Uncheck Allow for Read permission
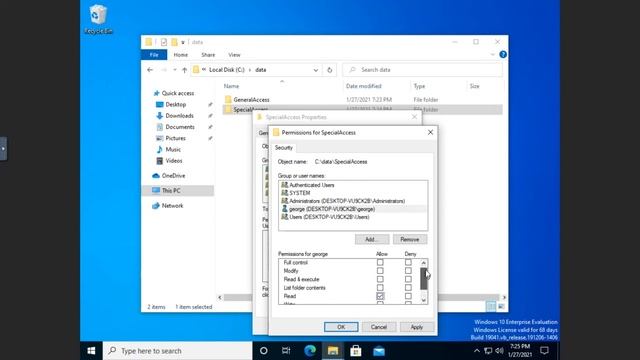The image size is (640, 360). tap(380, 296)
